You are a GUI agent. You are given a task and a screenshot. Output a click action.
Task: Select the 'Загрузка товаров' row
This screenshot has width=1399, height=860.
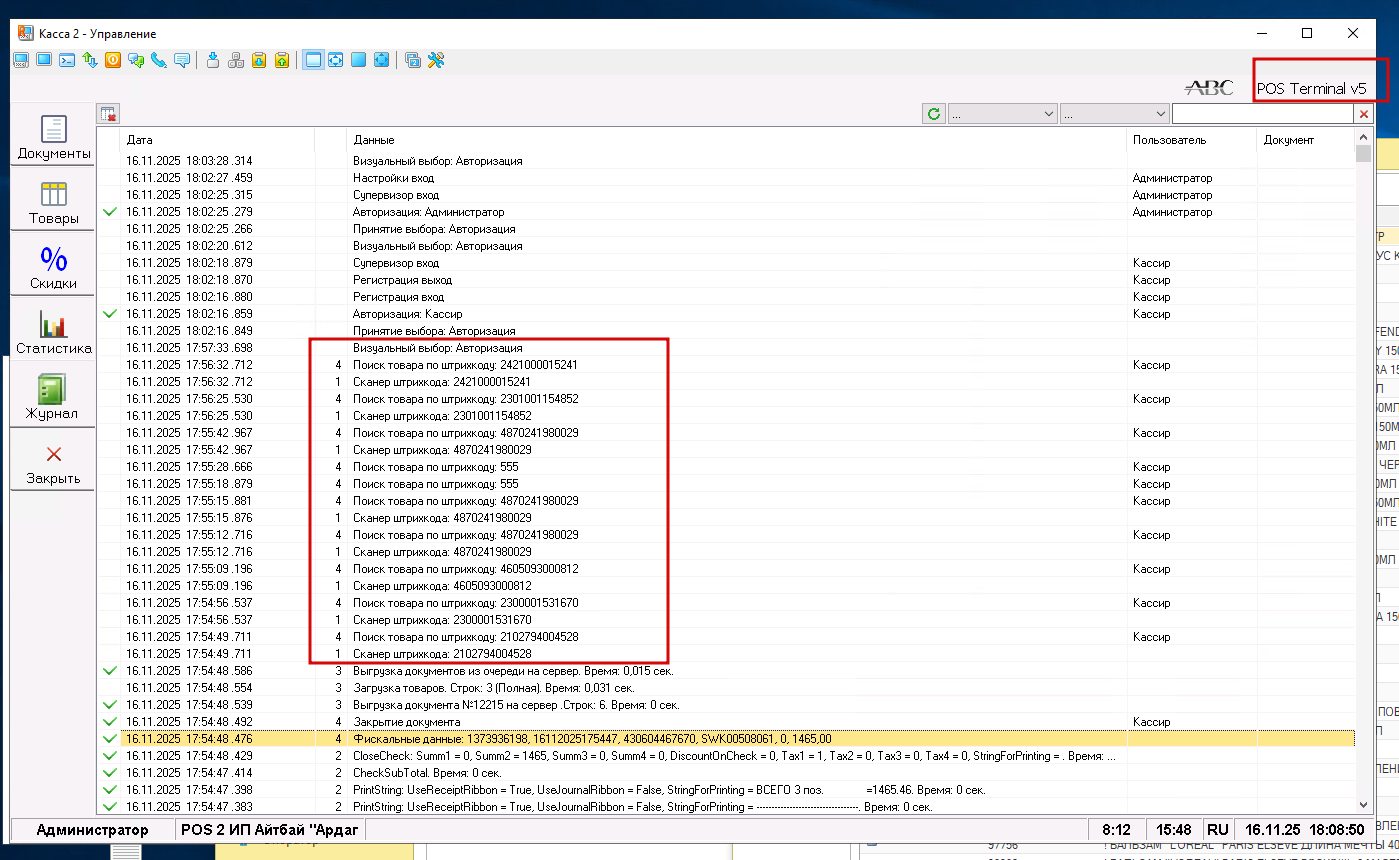point(727,688)
